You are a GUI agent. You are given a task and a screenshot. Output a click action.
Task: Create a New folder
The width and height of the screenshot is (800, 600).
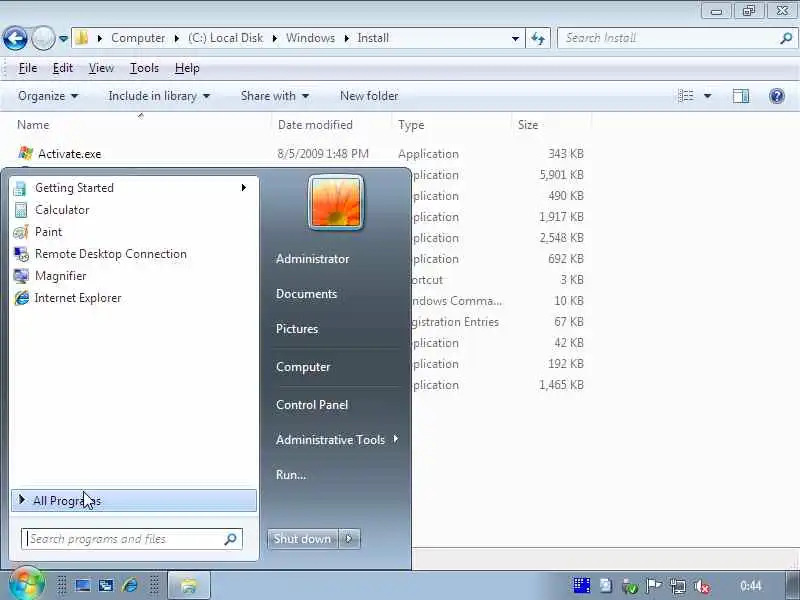pyautogui.click(x=369, y=96)
